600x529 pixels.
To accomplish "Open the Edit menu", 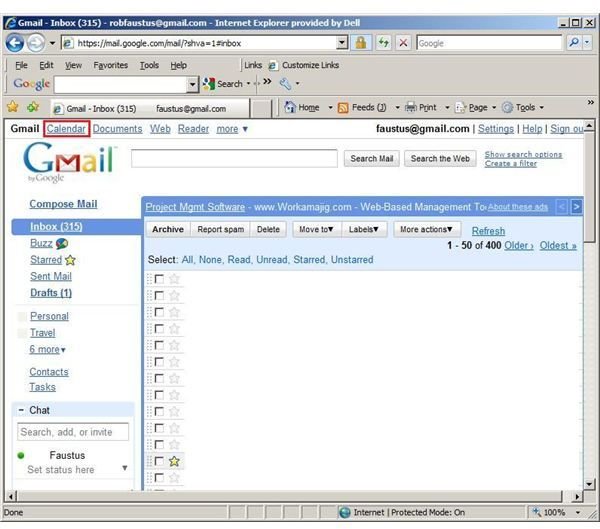I will [46, 65].
